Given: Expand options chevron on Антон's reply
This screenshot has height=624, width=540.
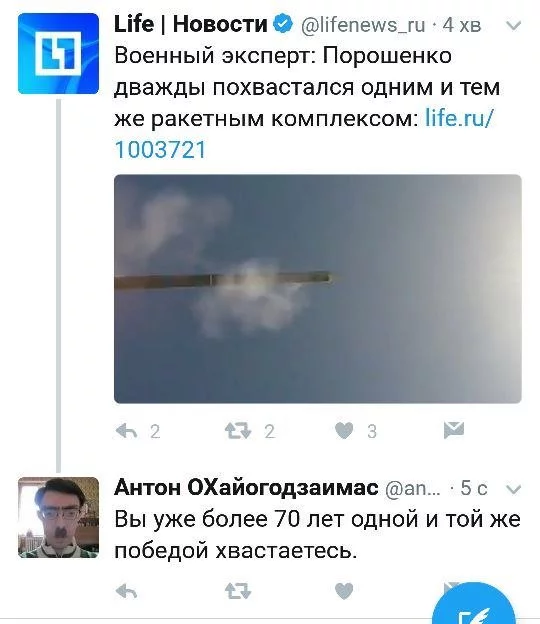Looking at the screenshot, I should [x=513, y=489].
